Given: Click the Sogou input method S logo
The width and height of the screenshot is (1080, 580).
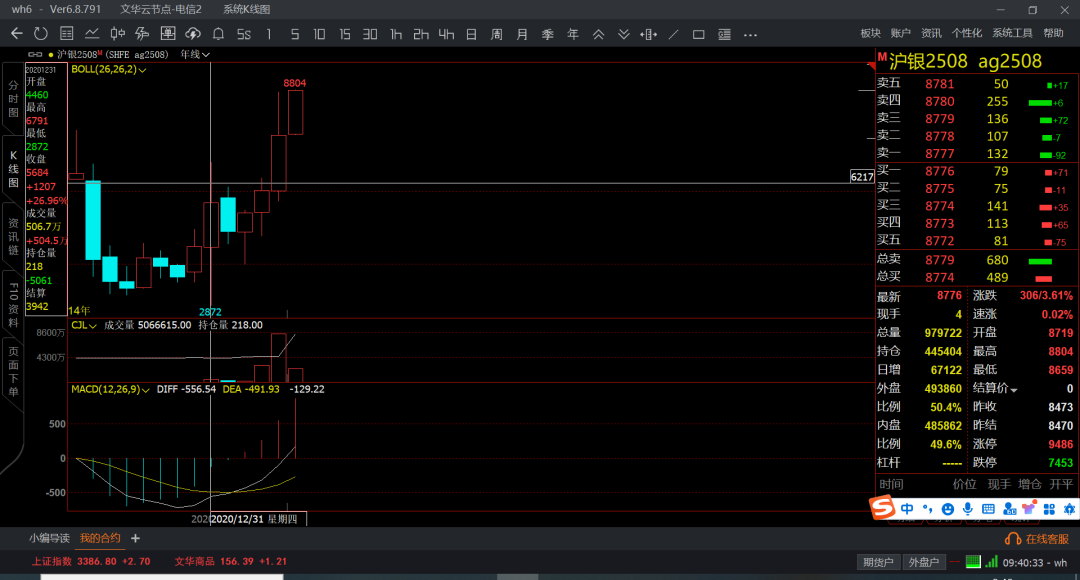Looking at the screenshot, I should pos(882,508).
